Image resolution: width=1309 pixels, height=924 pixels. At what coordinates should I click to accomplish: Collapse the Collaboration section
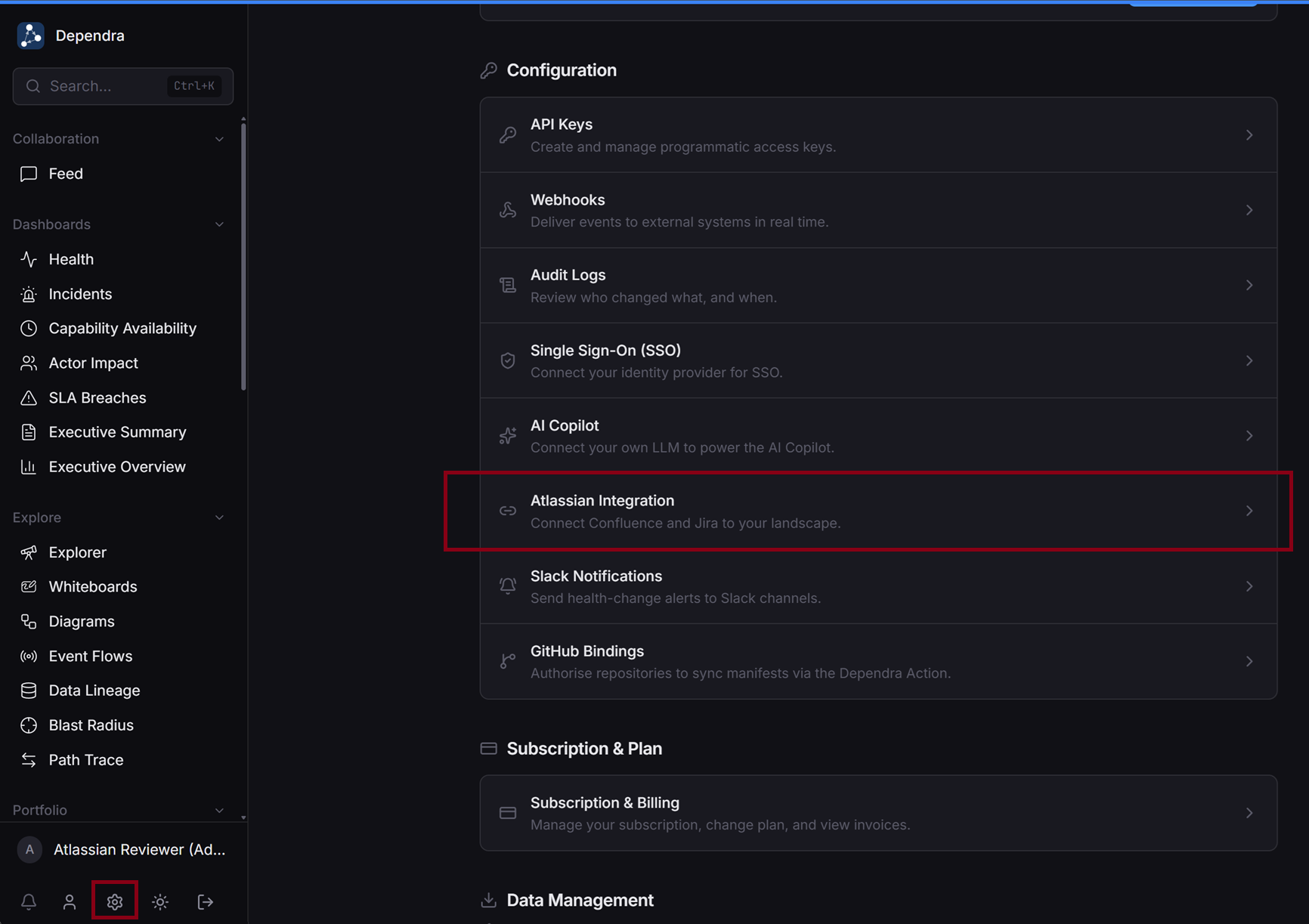[219, 139]
